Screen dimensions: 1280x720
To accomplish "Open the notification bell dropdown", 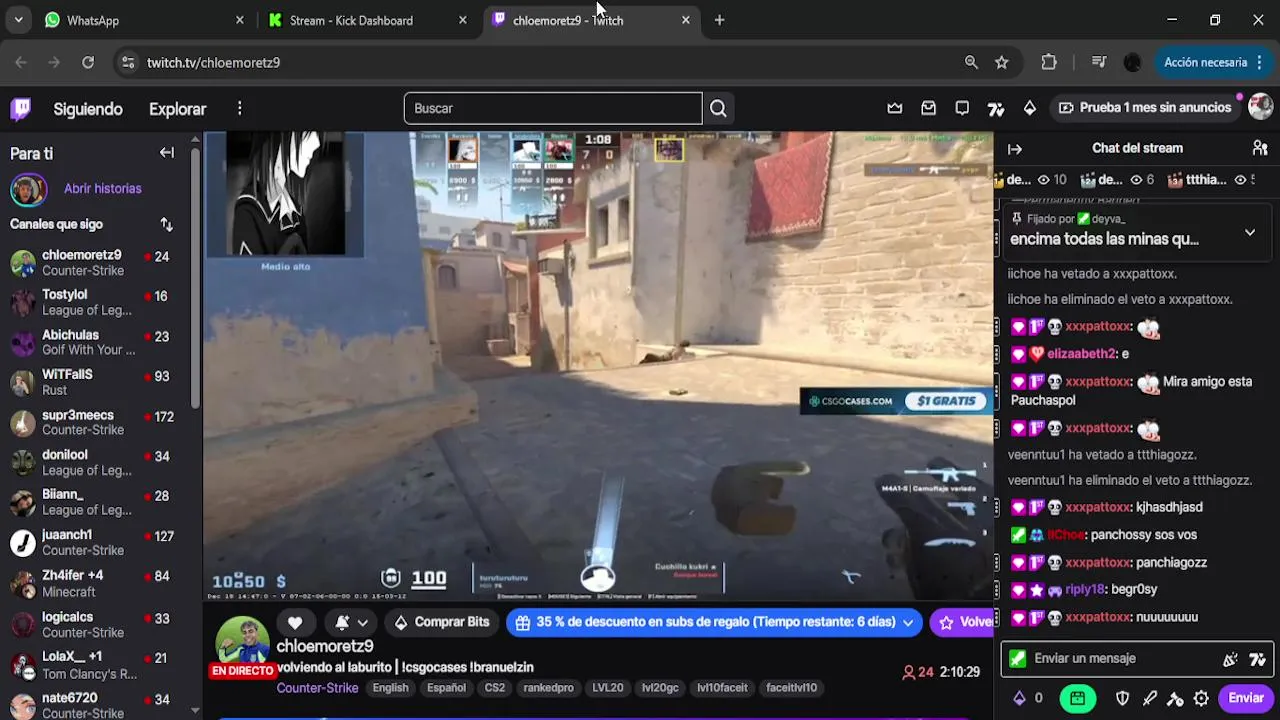I will coord(351,622).
